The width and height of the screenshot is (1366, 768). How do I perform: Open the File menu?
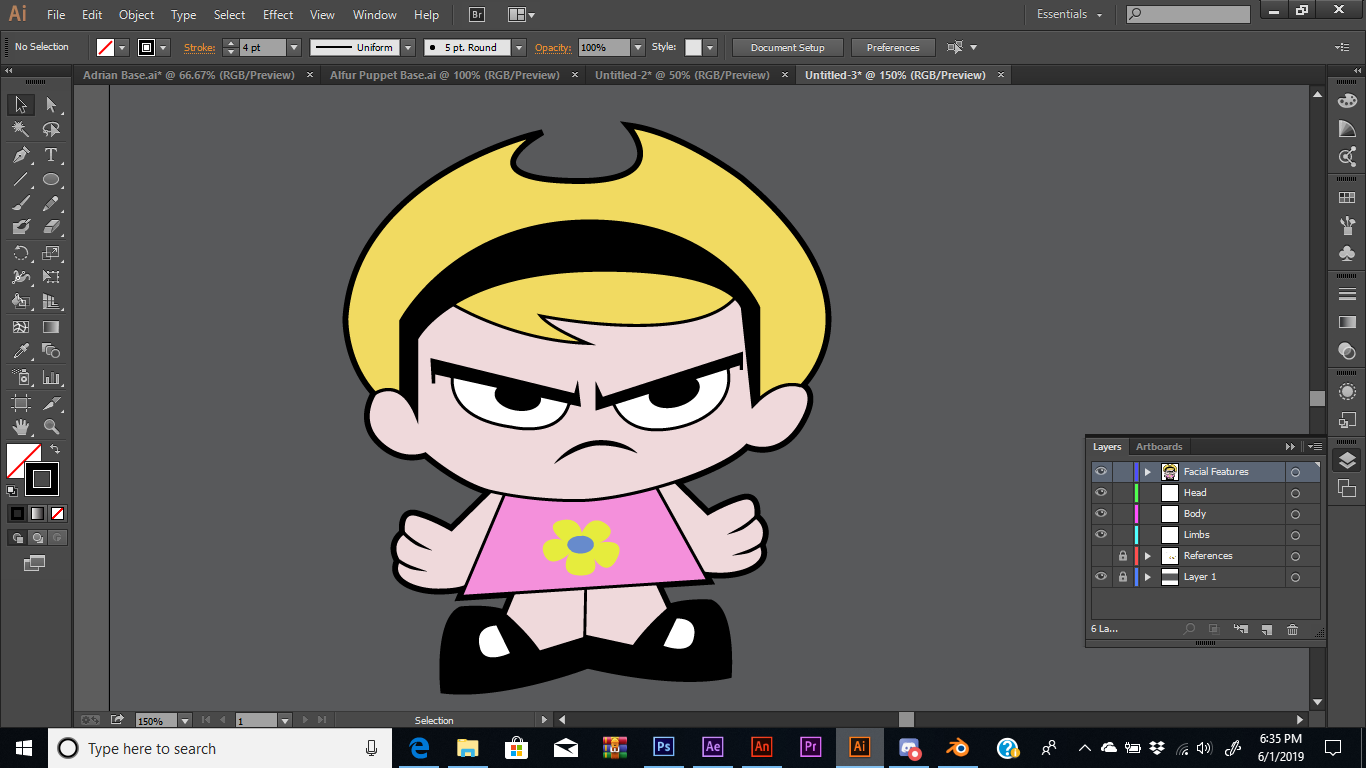(x=56, y=15)
